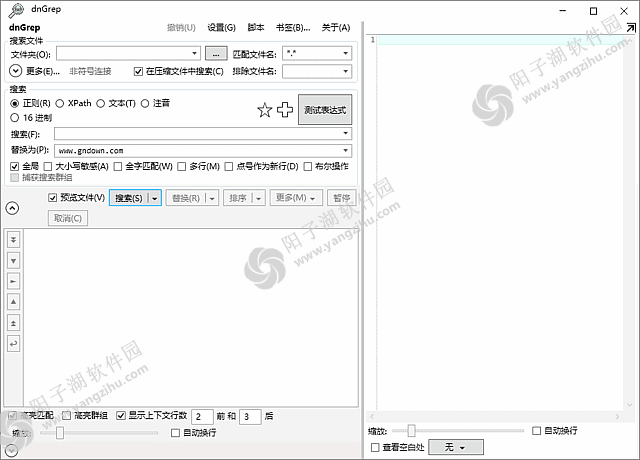
Task: Toggle search in archives checkbox
Action: (138, 71)
